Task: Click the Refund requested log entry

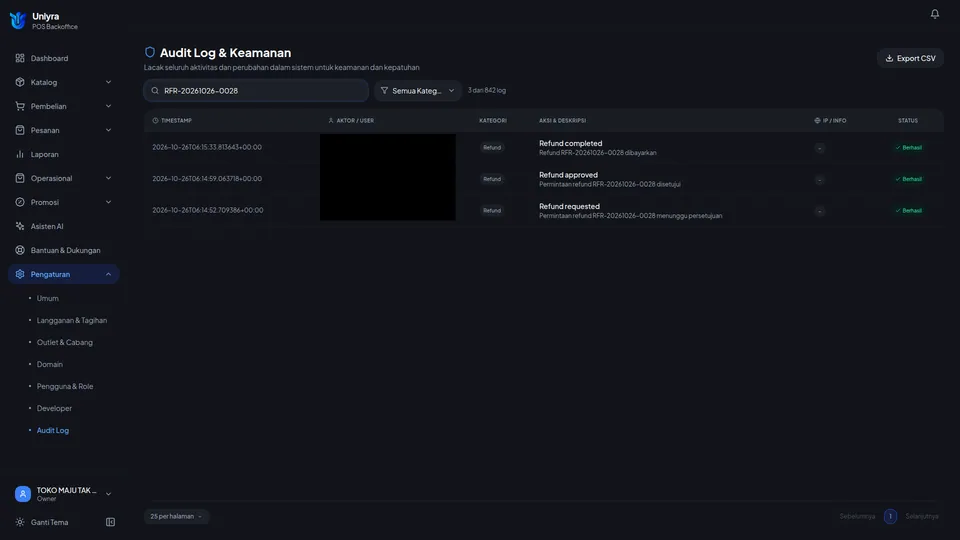Action: pyautogui.click(x=544, y=211)
